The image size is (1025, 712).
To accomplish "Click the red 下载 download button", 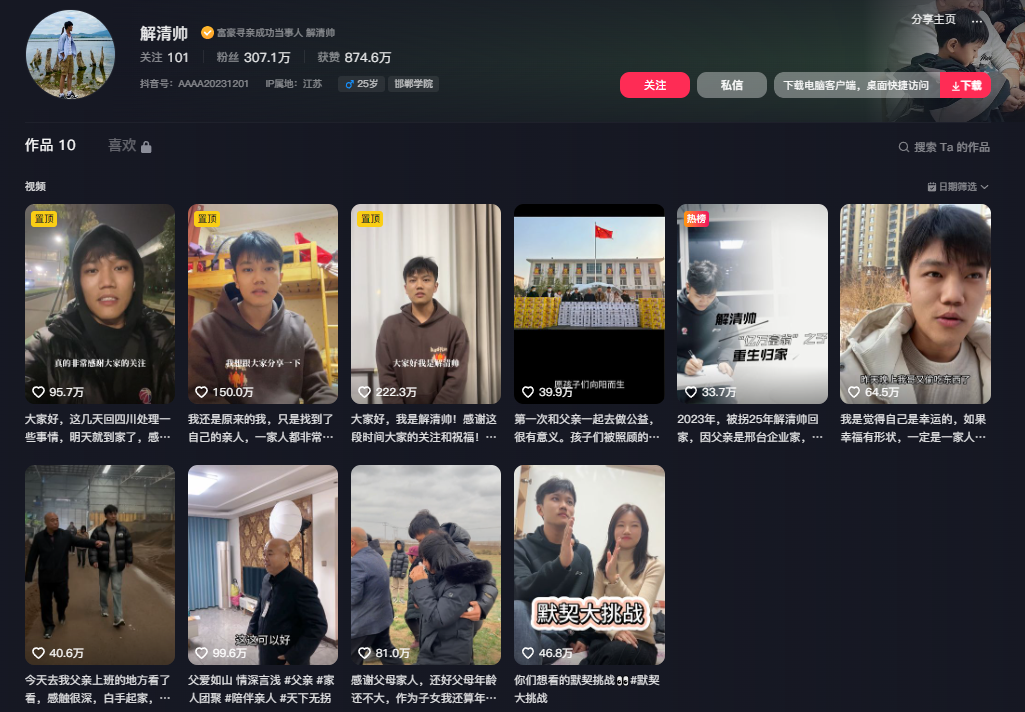I will 966,86.
